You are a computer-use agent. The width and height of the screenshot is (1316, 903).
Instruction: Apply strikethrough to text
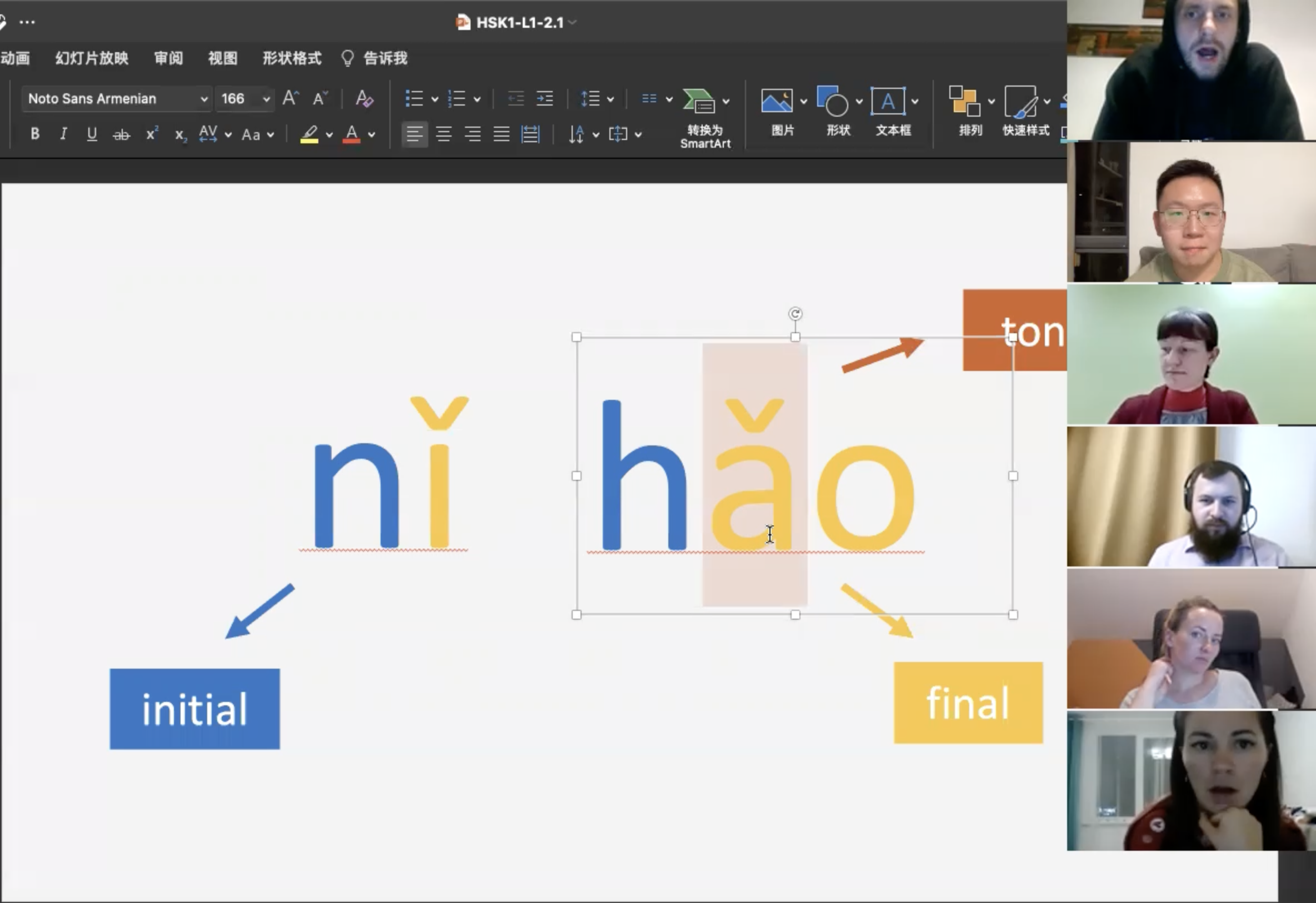121,135
